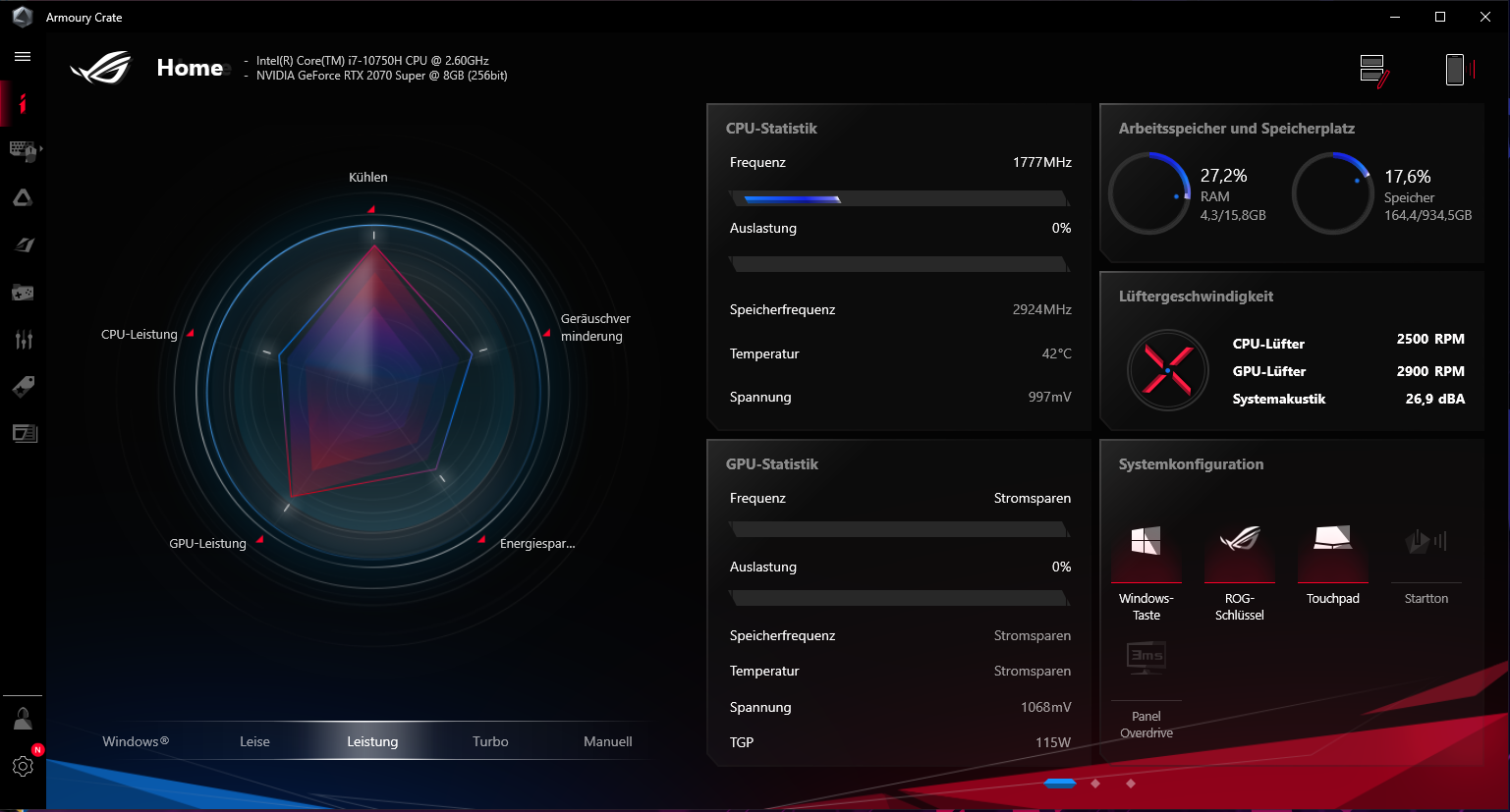Click the CPU-Leistung radar label
Image resolution: width=1510 pixels, height=812 pixels.
pos(140,335)
